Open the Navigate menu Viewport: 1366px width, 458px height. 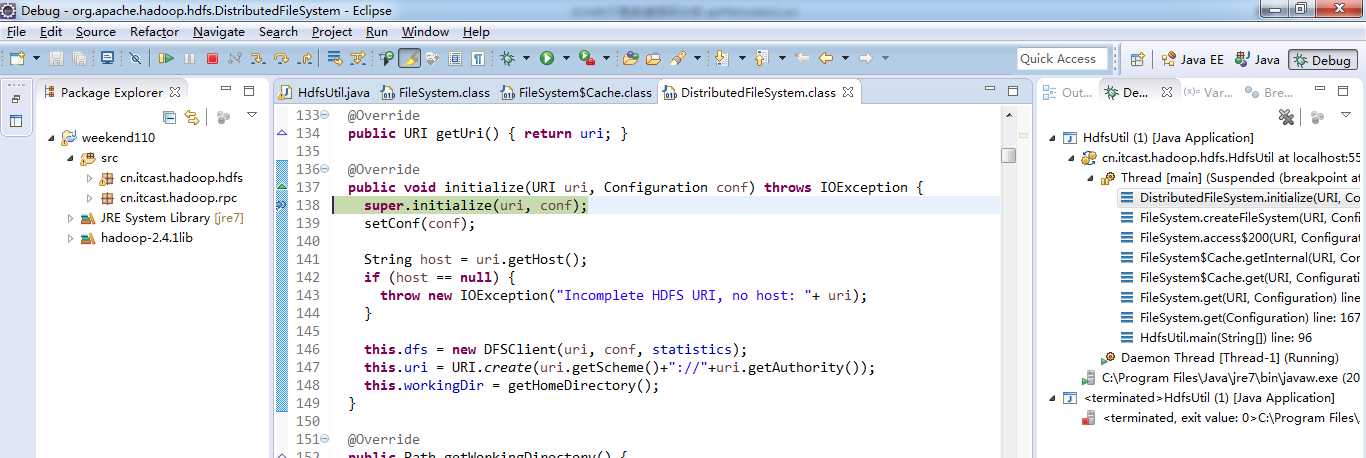pos(219,32)
